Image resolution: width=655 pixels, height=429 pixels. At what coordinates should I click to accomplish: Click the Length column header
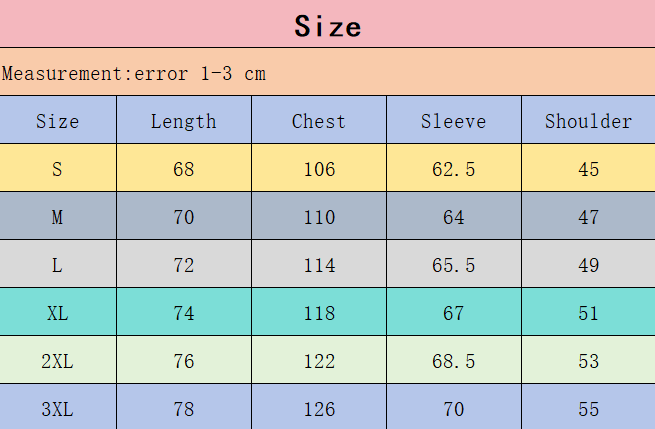point(183,121)
